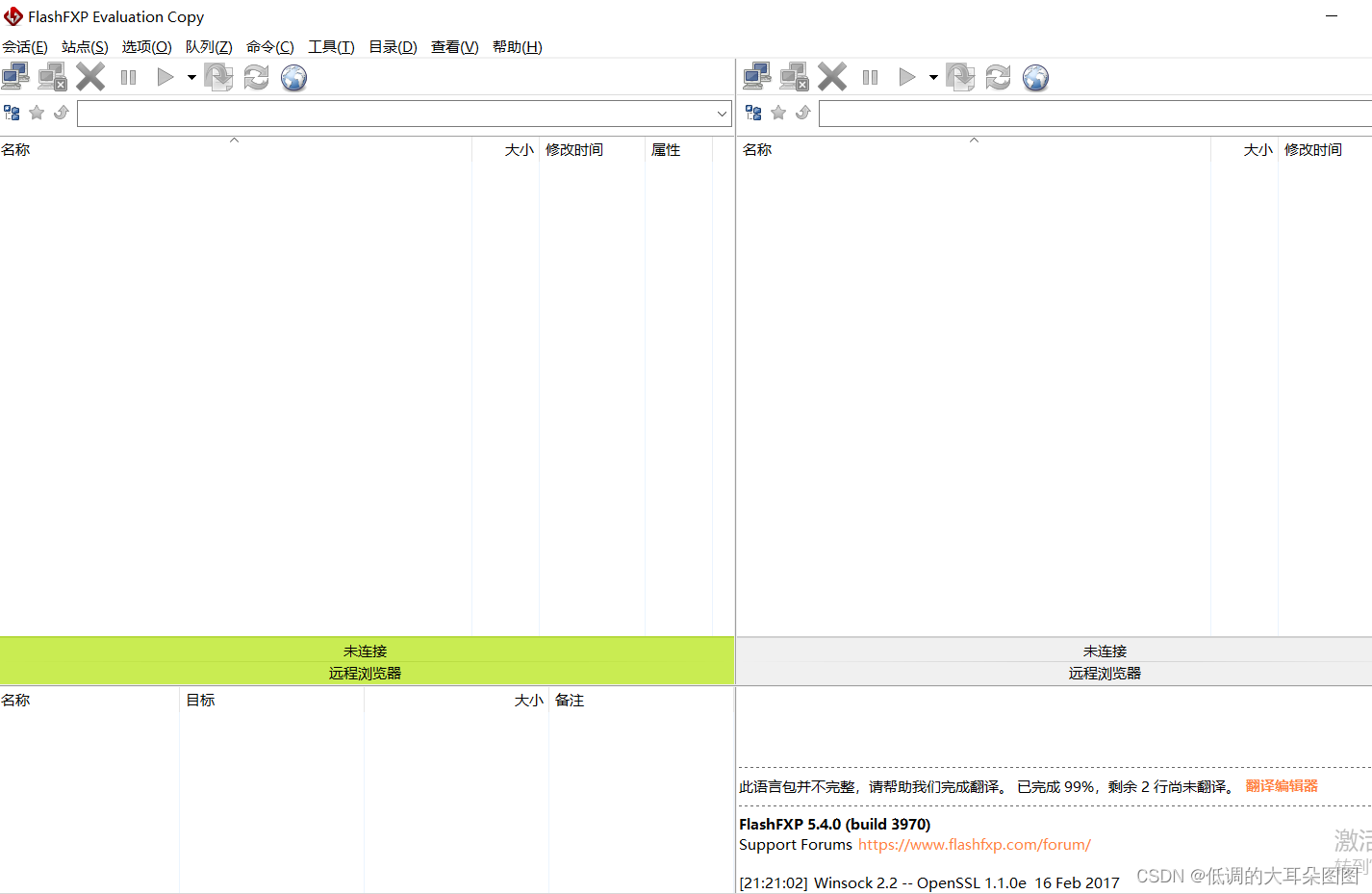Click Transfer play icon in right pane

[907, 77]
